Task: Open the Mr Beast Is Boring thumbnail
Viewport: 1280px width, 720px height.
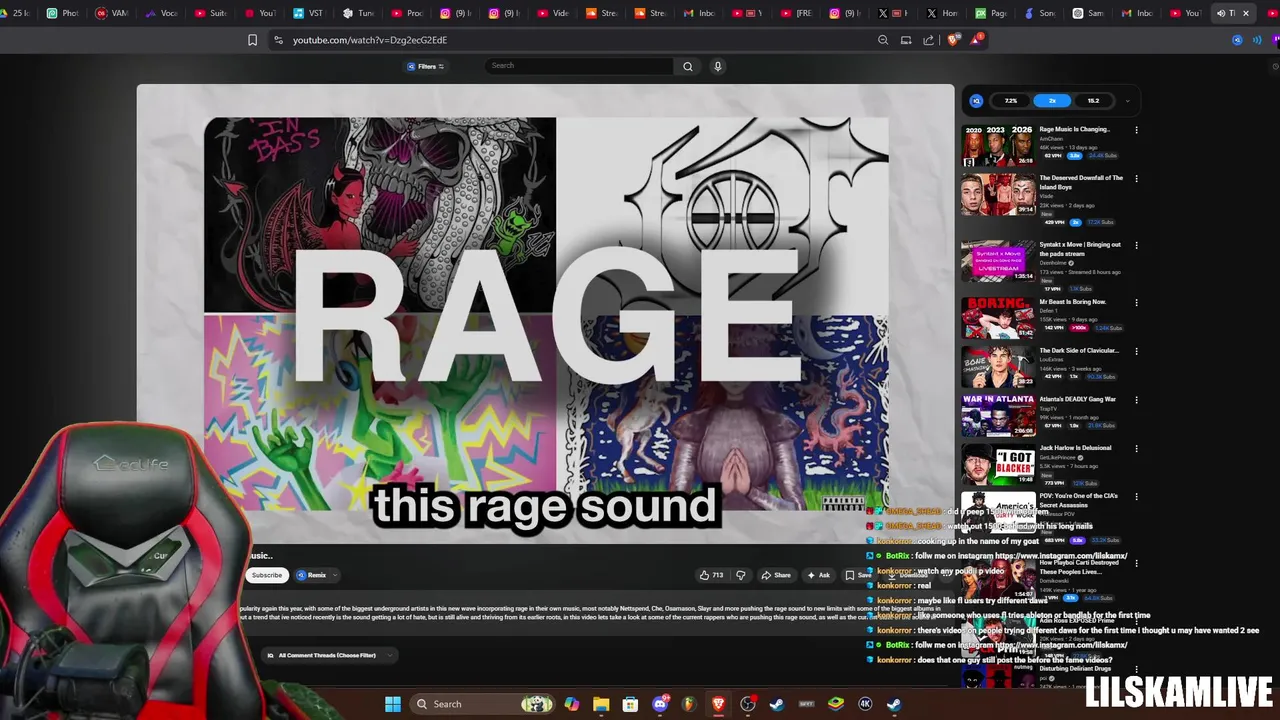Action: [x=998, y=318]
